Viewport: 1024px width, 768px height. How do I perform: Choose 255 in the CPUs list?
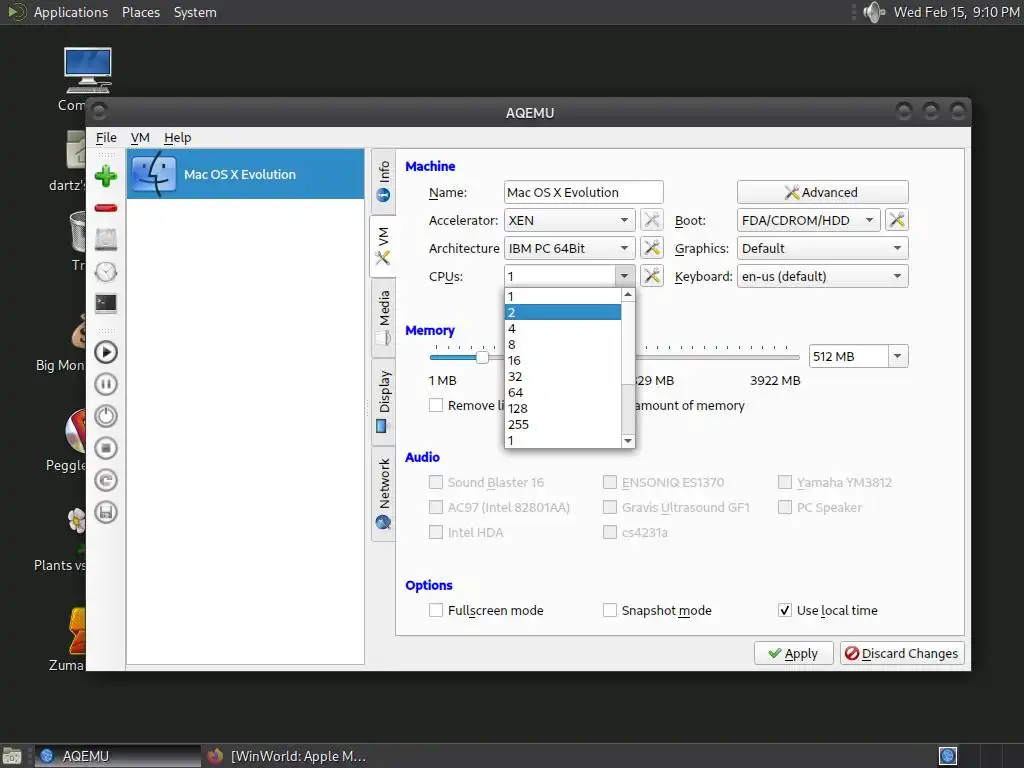pos(563,424)
